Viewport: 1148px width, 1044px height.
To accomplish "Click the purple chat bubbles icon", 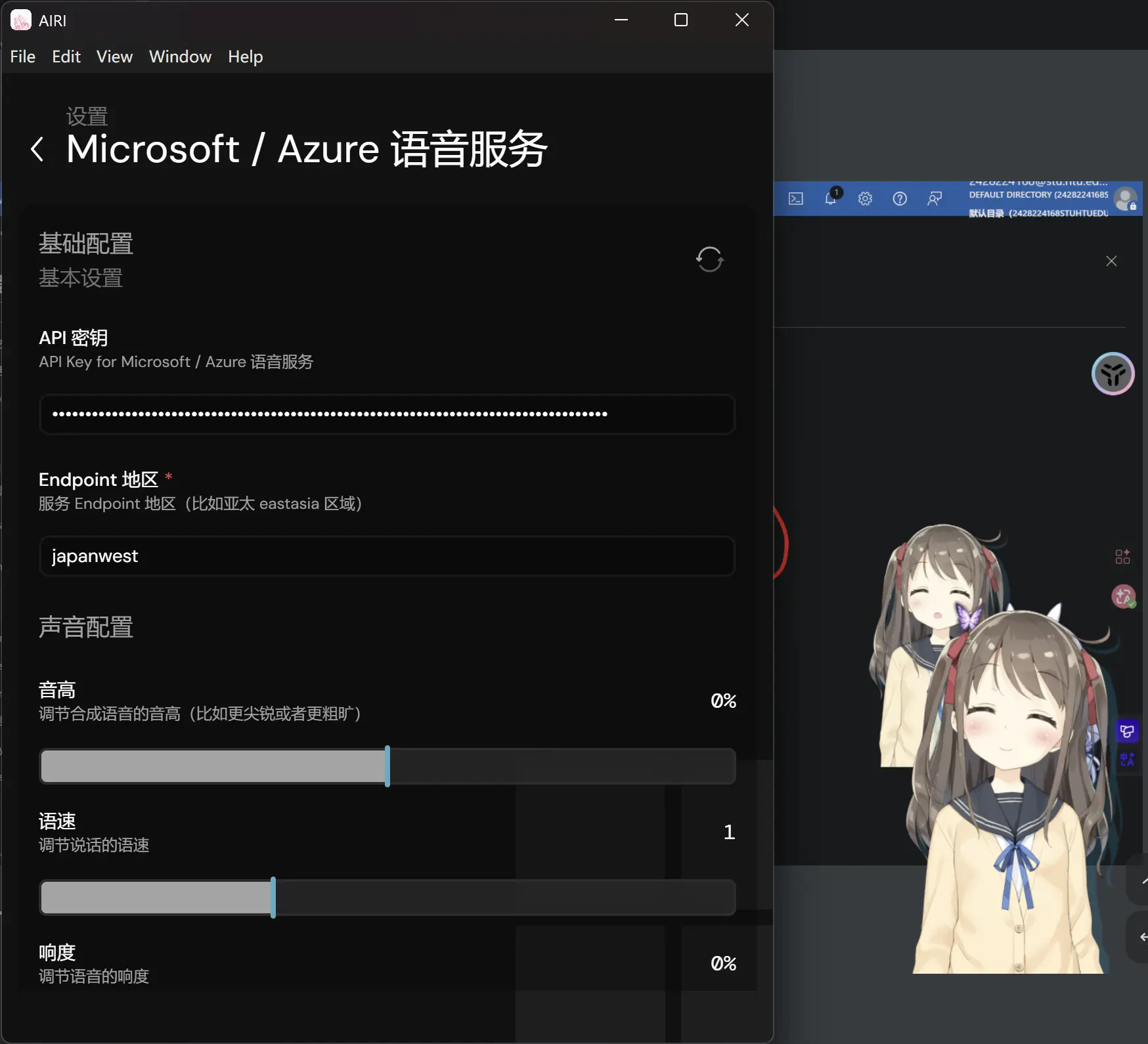I will [x=1128, y=731].
